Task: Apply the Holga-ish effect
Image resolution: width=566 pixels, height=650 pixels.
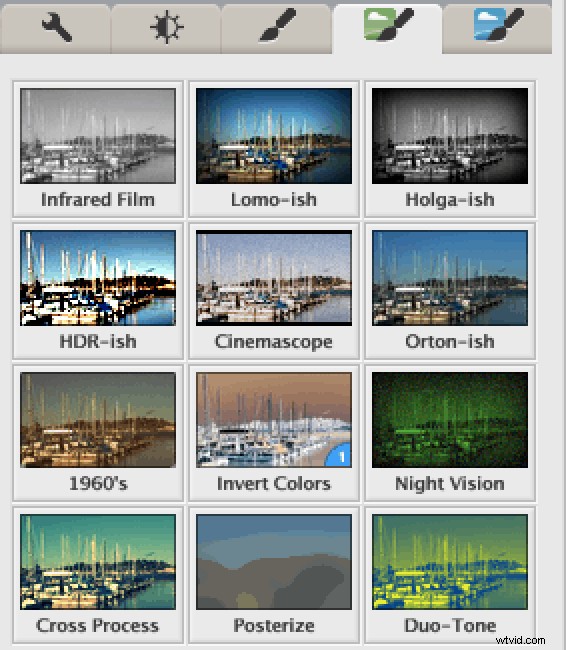Action: 450,149
